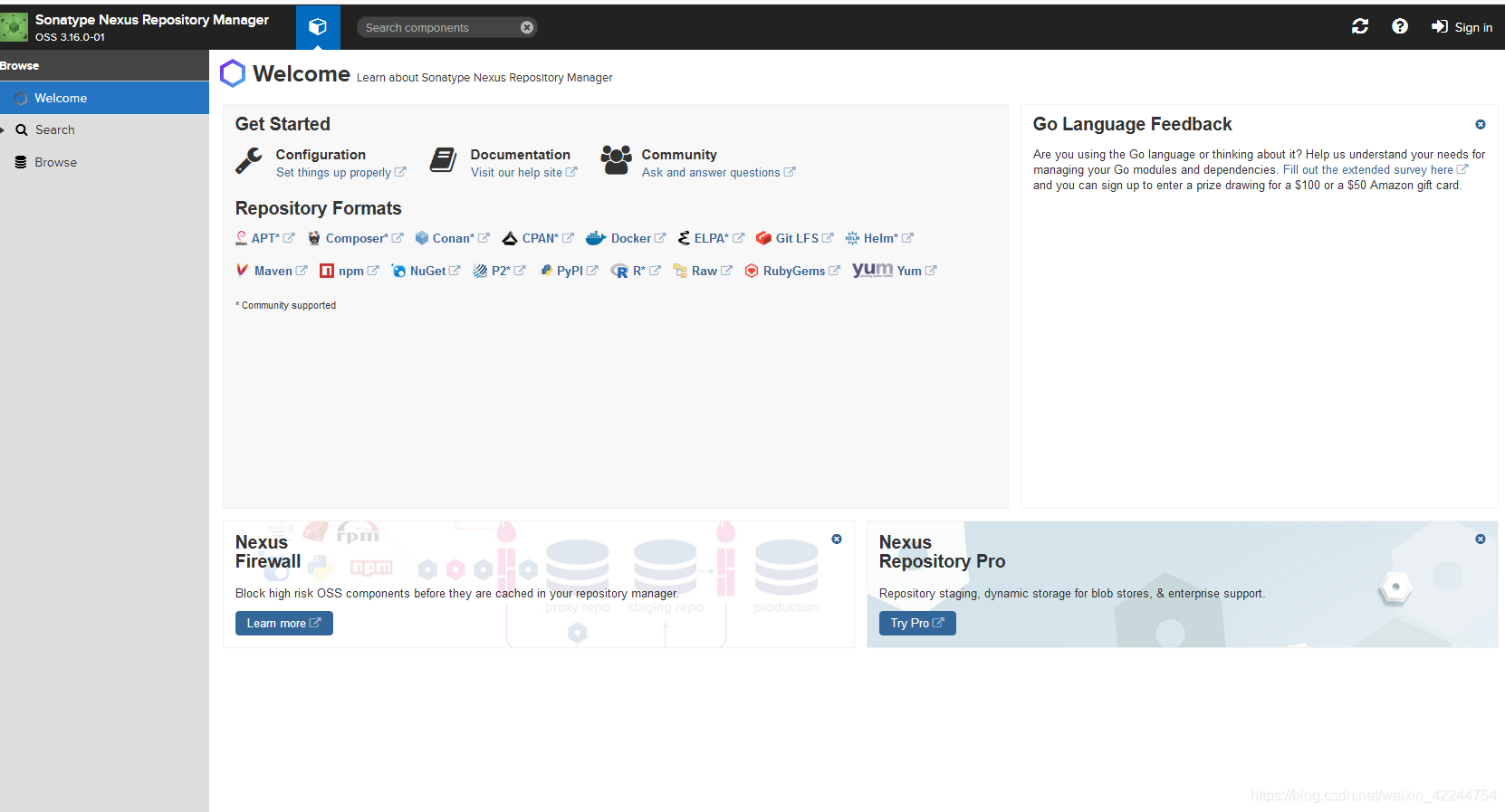Open the npm format link
This screenshot has height=812, width=1505.
tap(359, 271)
